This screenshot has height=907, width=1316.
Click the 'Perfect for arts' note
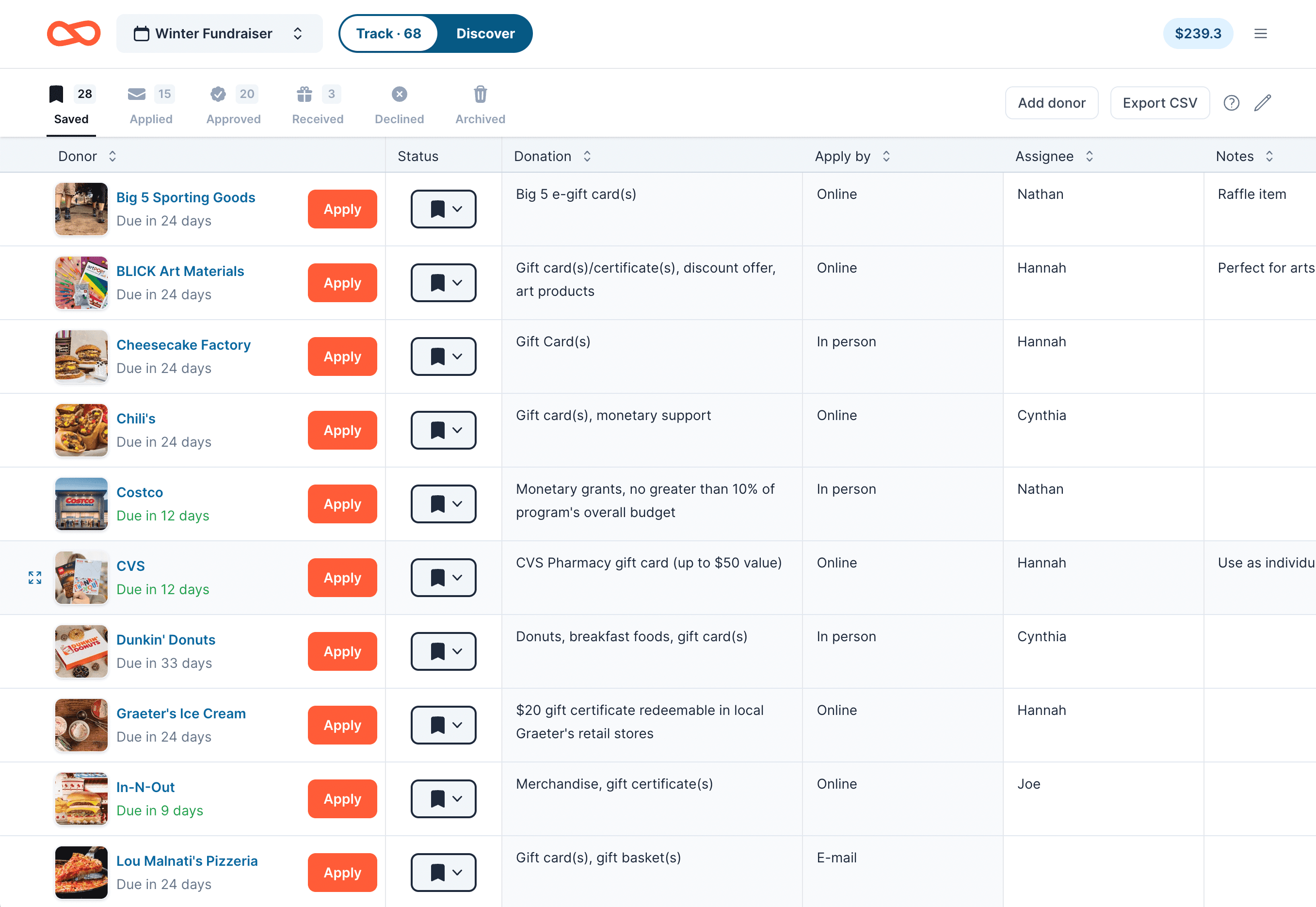coord(1266,268)
